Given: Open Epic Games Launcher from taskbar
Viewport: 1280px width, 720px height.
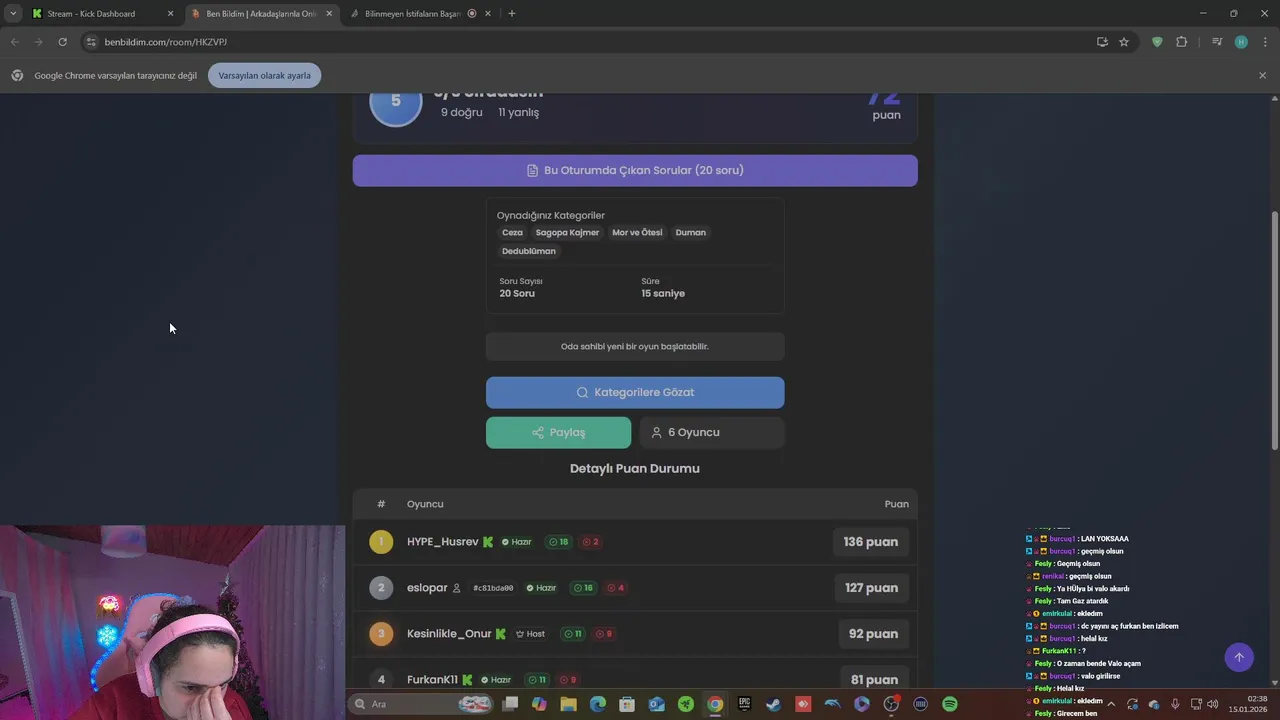Looking at the screenshot, I should click(744, 704).
